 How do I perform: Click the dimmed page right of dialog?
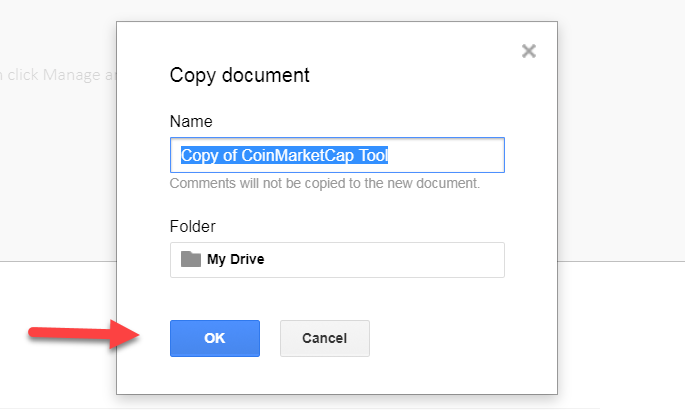(x=620, y=150)
